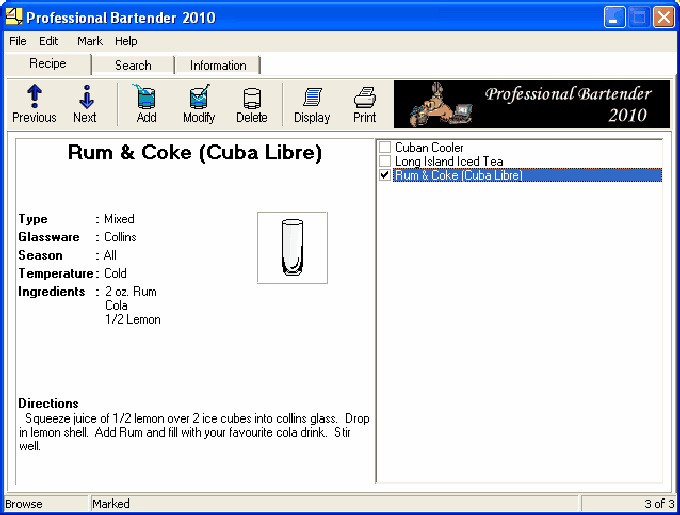Image resolution: width=680 pixels, height=515 pixels.
Task: Open the Mark menu
Action: pyautogui.click(x=90, y=41)
